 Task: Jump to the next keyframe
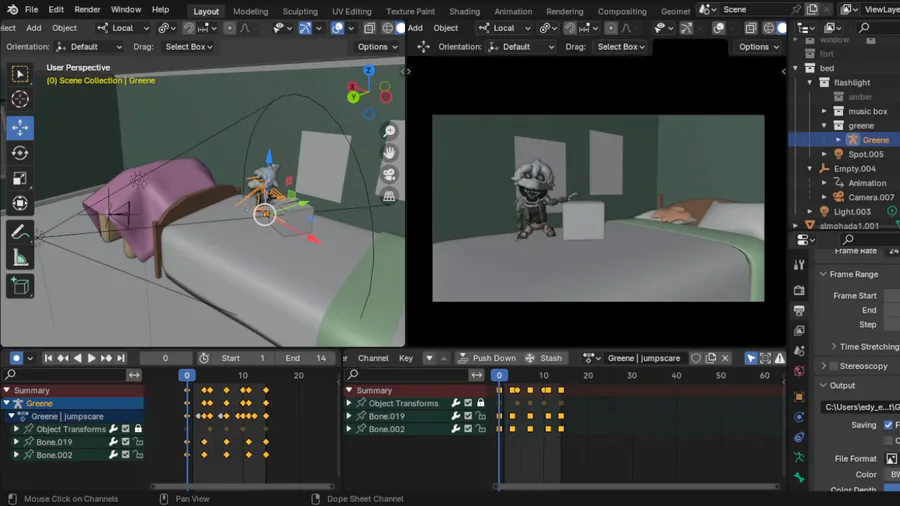[106, 358]
